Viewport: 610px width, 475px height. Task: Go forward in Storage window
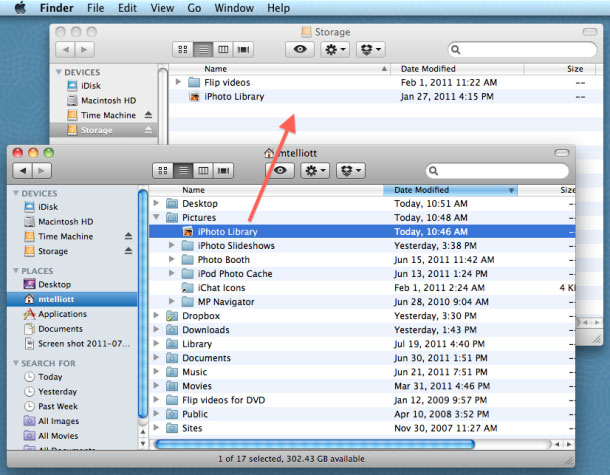85,49
